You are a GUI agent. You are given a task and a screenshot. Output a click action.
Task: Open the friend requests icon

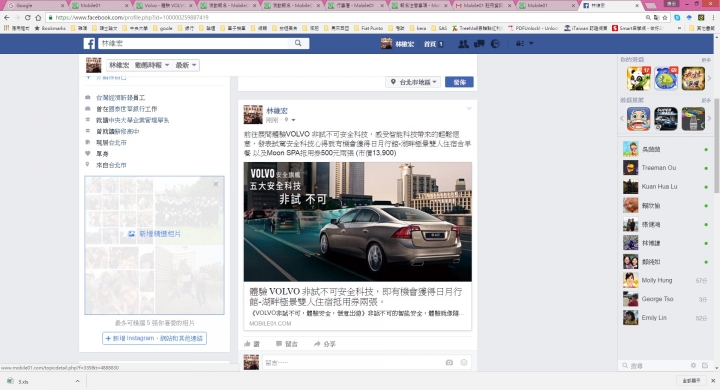coord(463,44)
